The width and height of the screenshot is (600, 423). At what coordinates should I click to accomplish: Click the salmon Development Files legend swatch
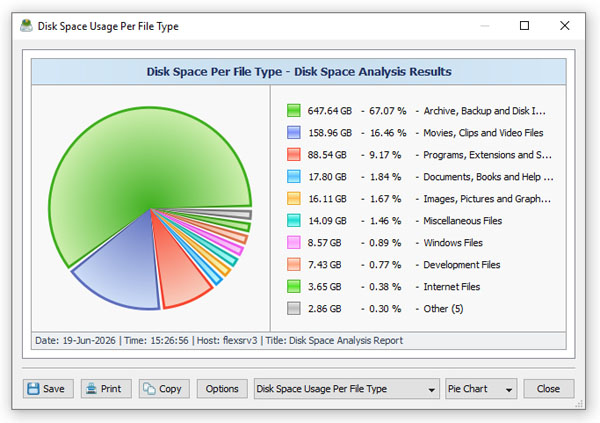pos(293,265)
